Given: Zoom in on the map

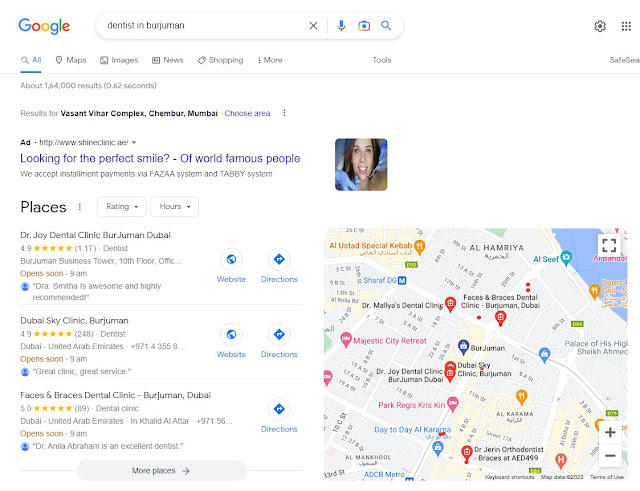Looking at the screenshot, I should click(610, 432).
